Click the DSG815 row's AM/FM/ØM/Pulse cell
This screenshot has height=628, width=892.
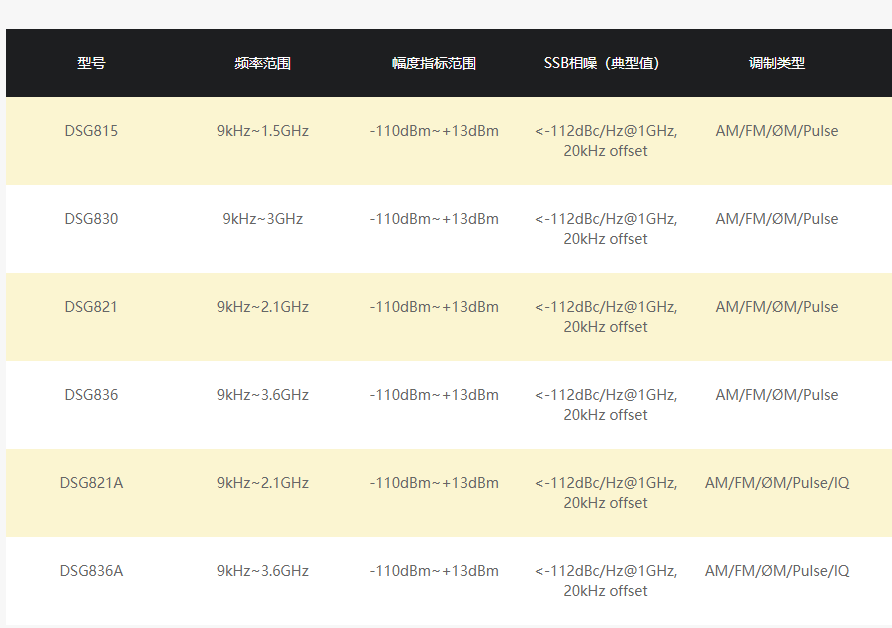[777, 131]
